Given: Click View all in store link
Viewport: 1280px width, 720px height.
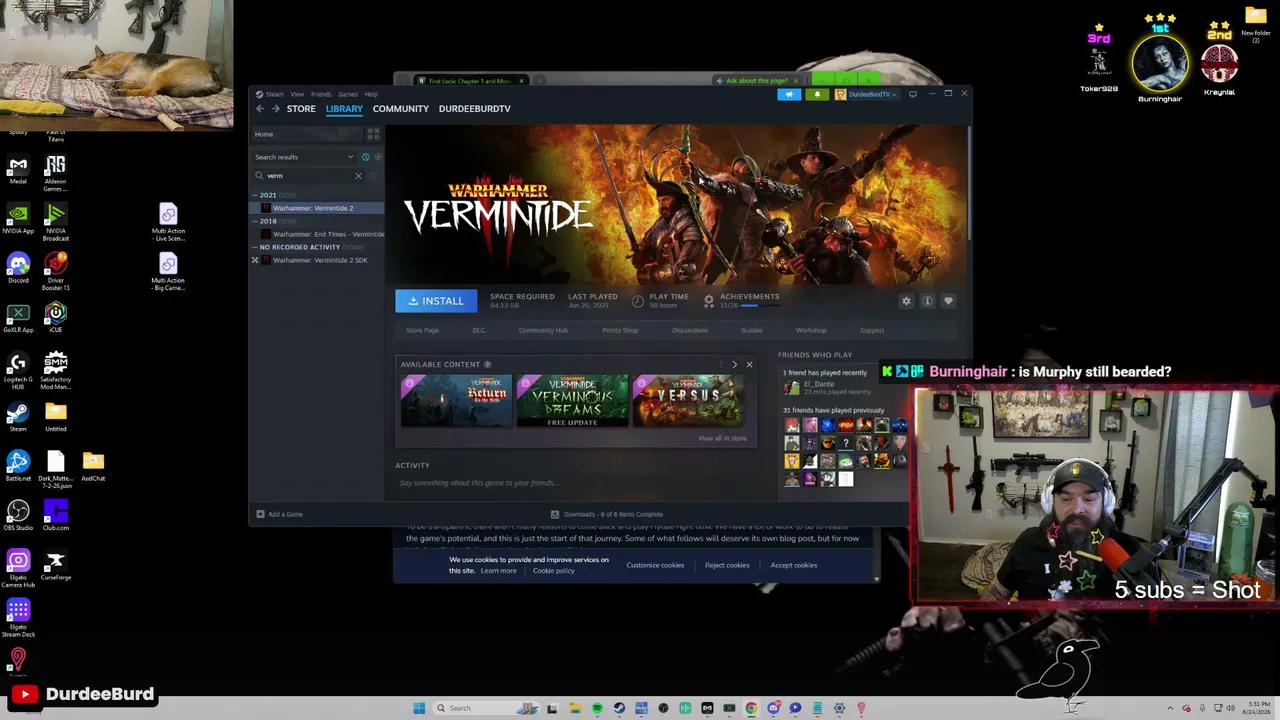Looking at the screenshot, I should pos(722,438).
